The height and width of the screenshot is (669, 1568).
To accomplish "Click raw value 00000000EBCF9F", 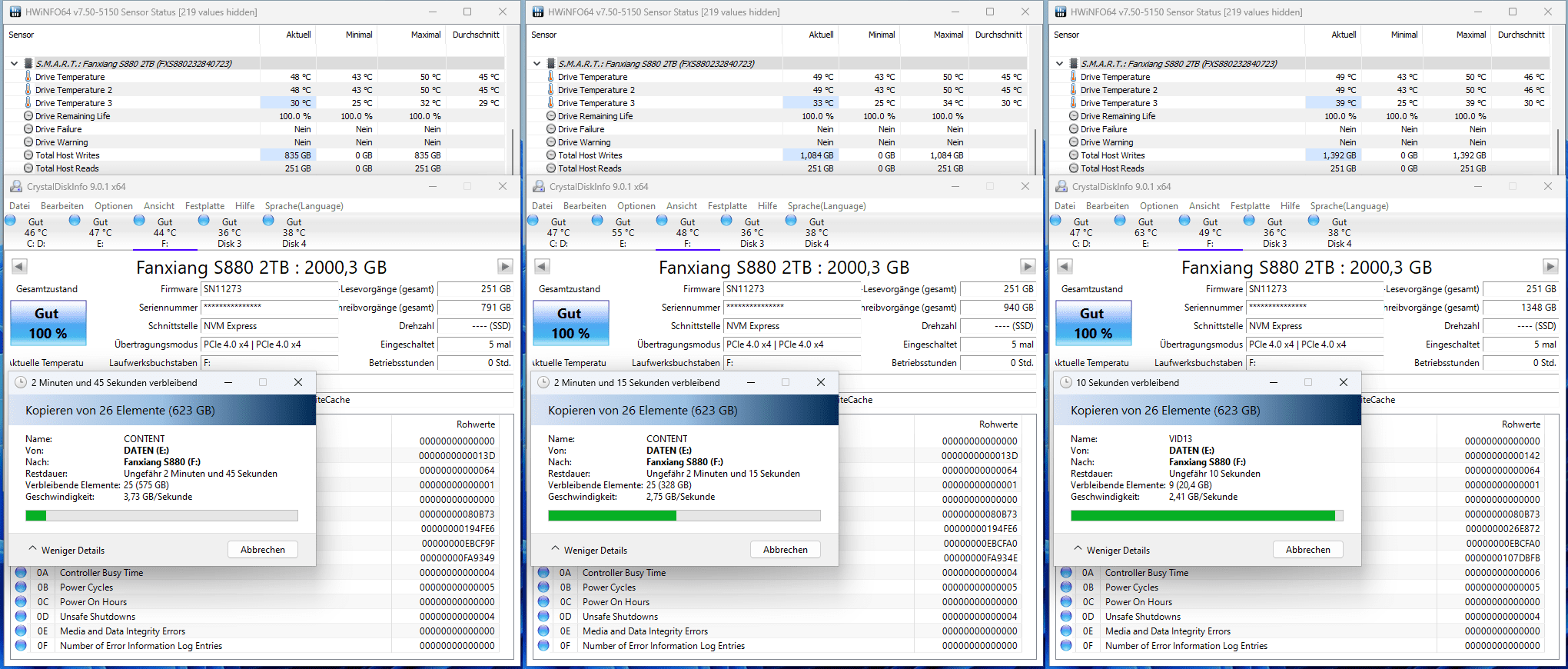I will click(x=458, y=543).
